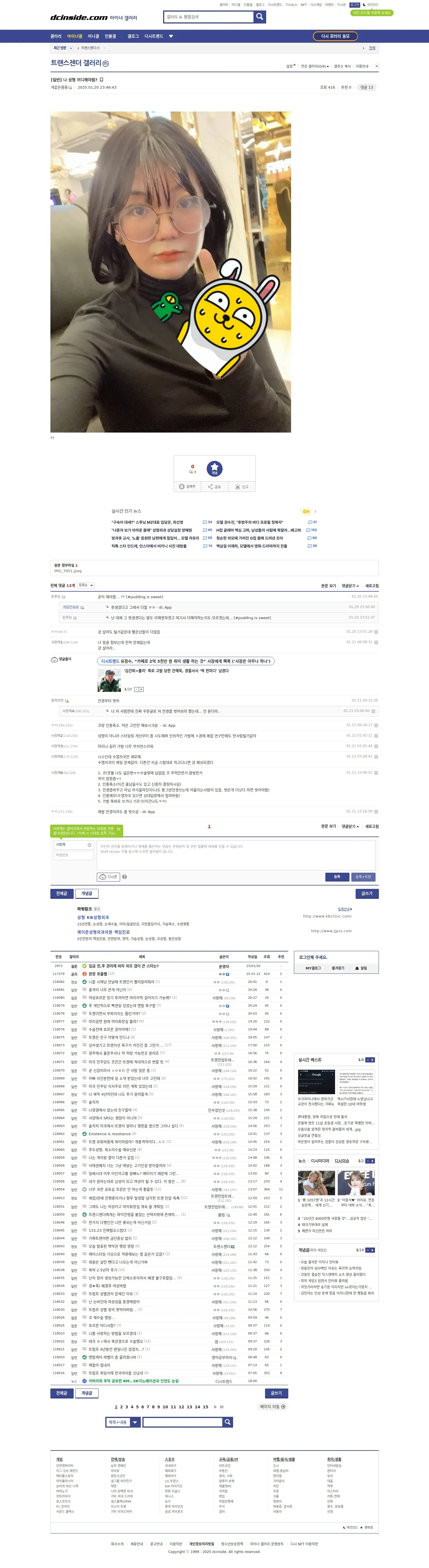The image size is (429, 1568).
Task: Select 디시트렌드 in main navigation bar
Action: point(153,37)
